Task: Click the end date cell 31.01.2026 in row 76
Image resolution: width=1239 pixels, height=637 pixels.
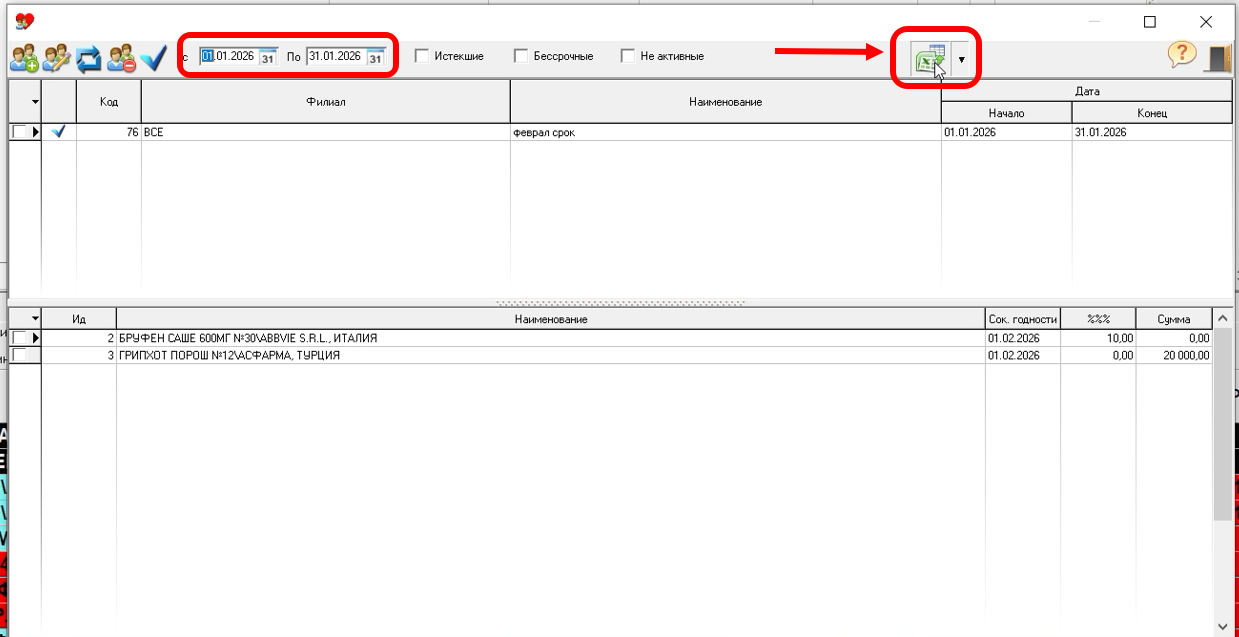Action: click(x=1152, y=132)
